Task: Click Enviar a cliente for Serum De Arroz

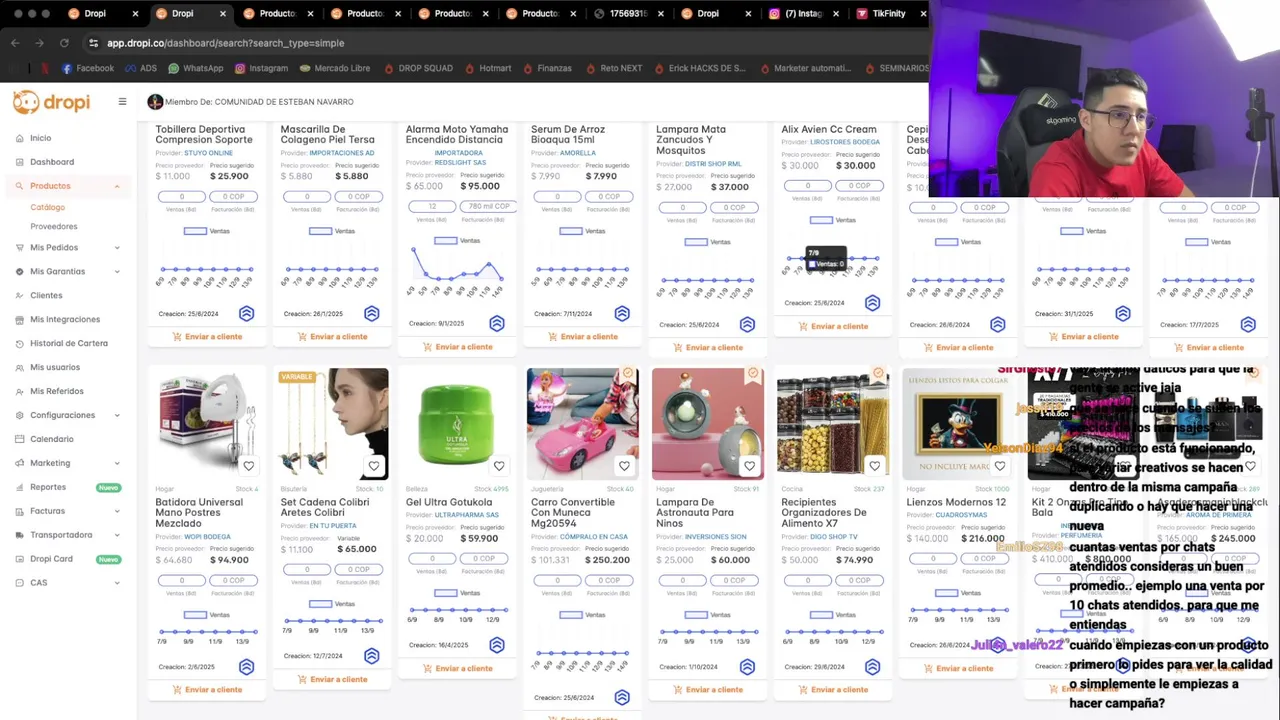Action: [x=582, y=337]
